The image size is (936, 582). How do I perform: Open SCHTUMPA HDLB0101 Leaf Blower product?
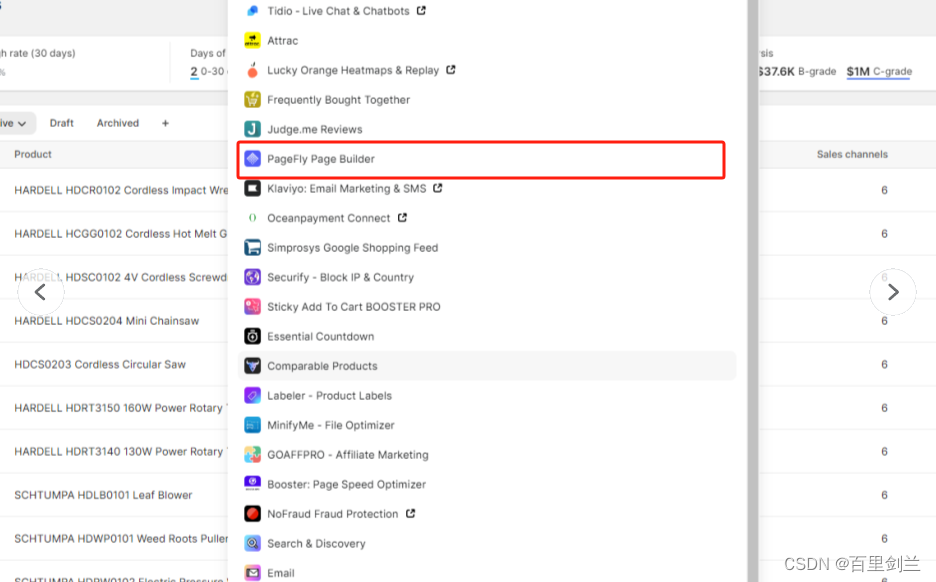(103, 495)
